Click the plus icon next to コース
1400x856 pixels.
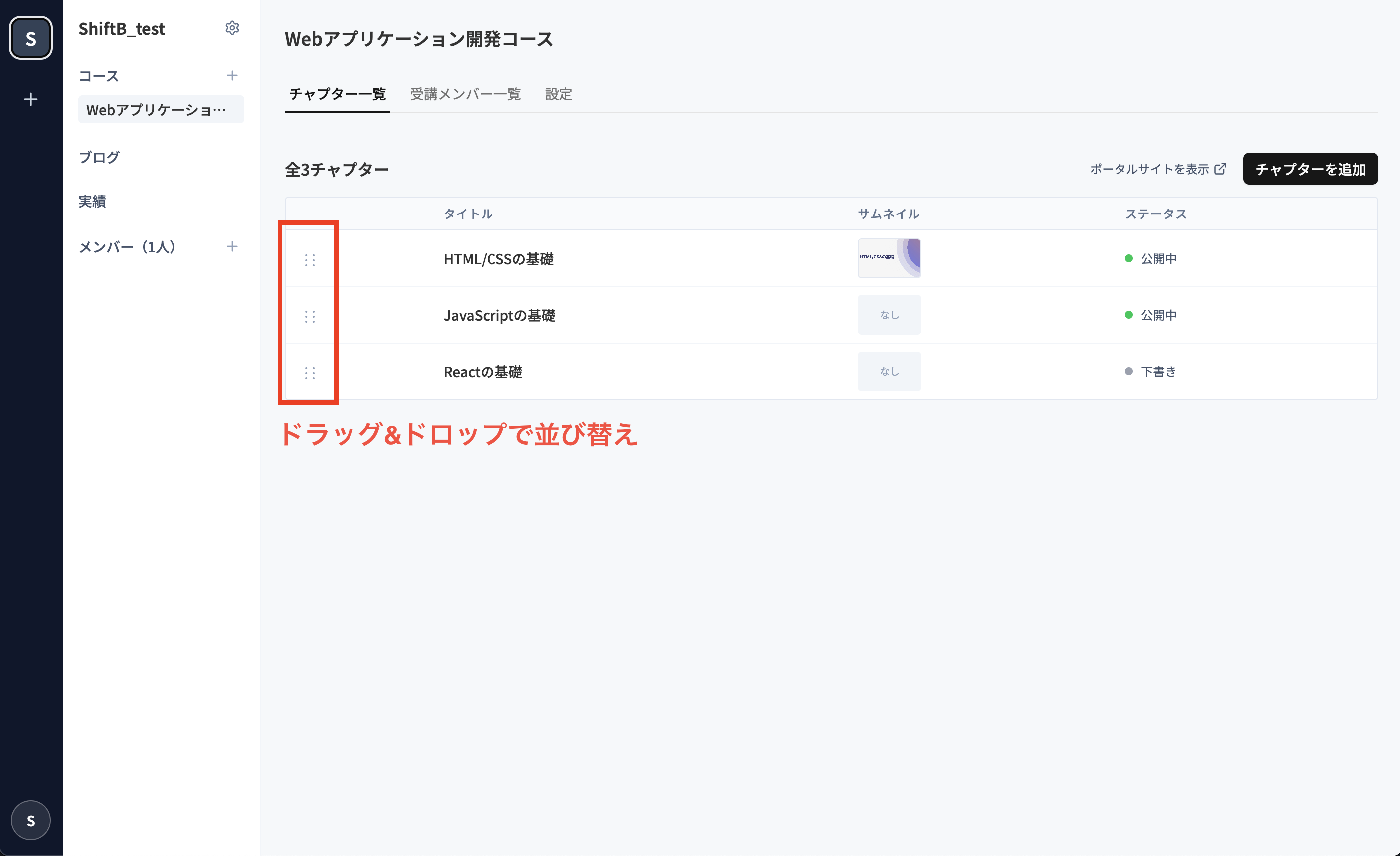[232, 75]
